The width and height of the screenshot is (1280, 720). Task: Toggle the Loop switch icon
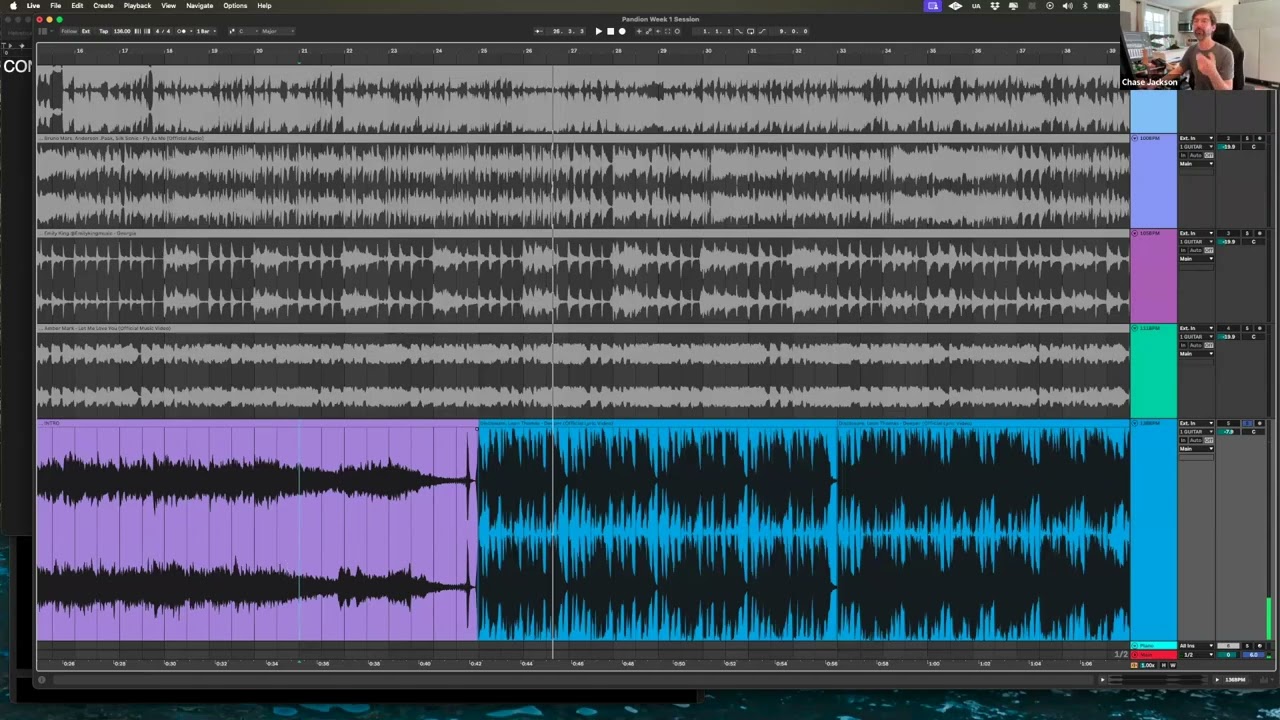coord(751,31)
